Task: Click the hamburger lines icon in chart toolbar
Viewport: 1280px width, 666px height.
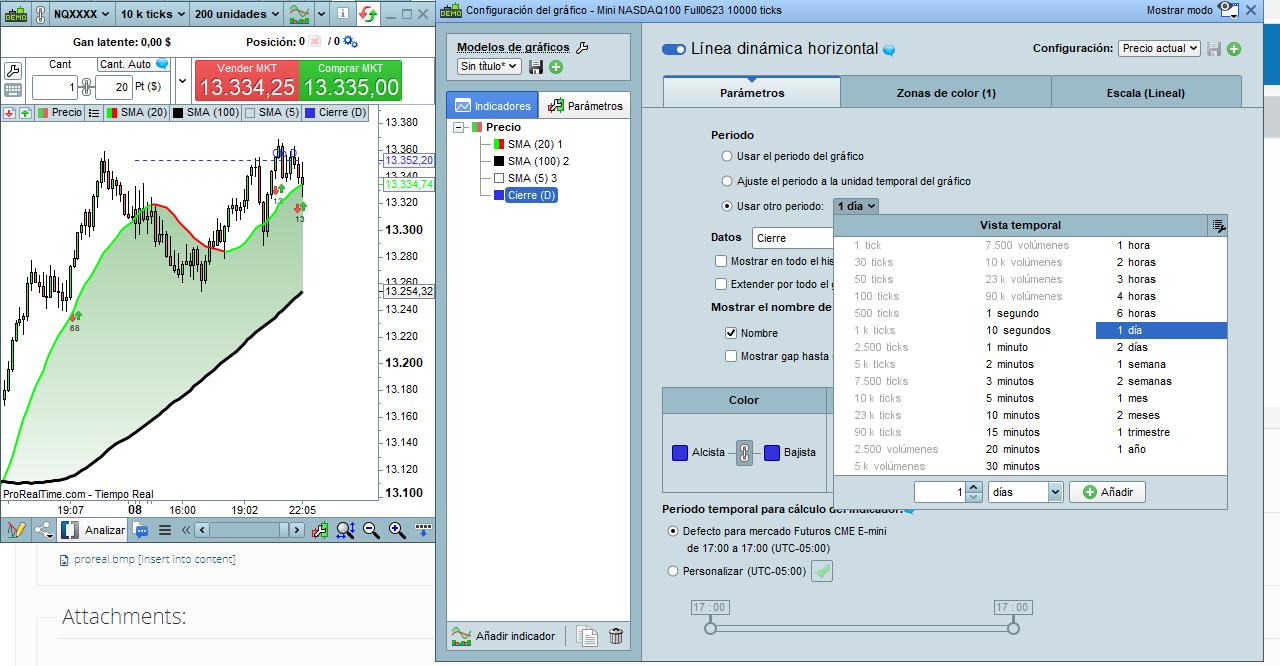Action: (x=165, y=530)
